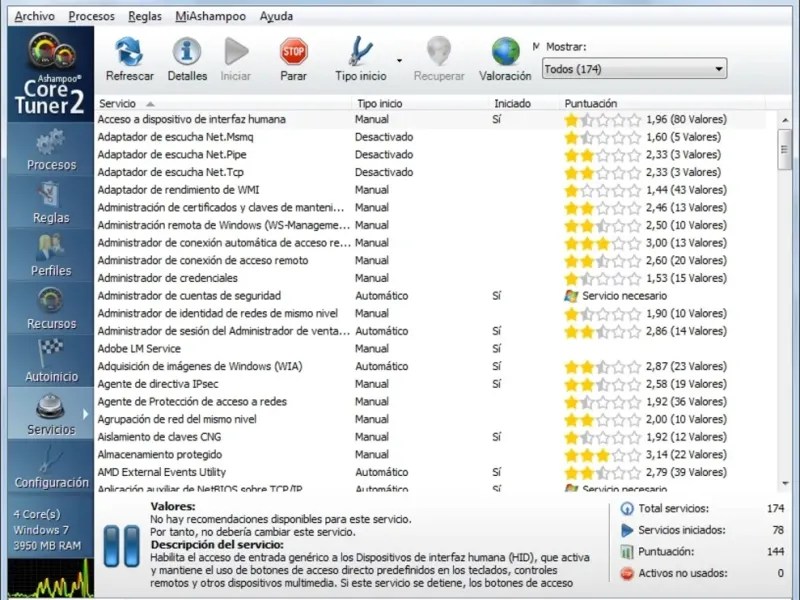This screenshot has height=600, width=800.
Task: Click the Tipo inicio pliers icon
Action: [361, 52]
